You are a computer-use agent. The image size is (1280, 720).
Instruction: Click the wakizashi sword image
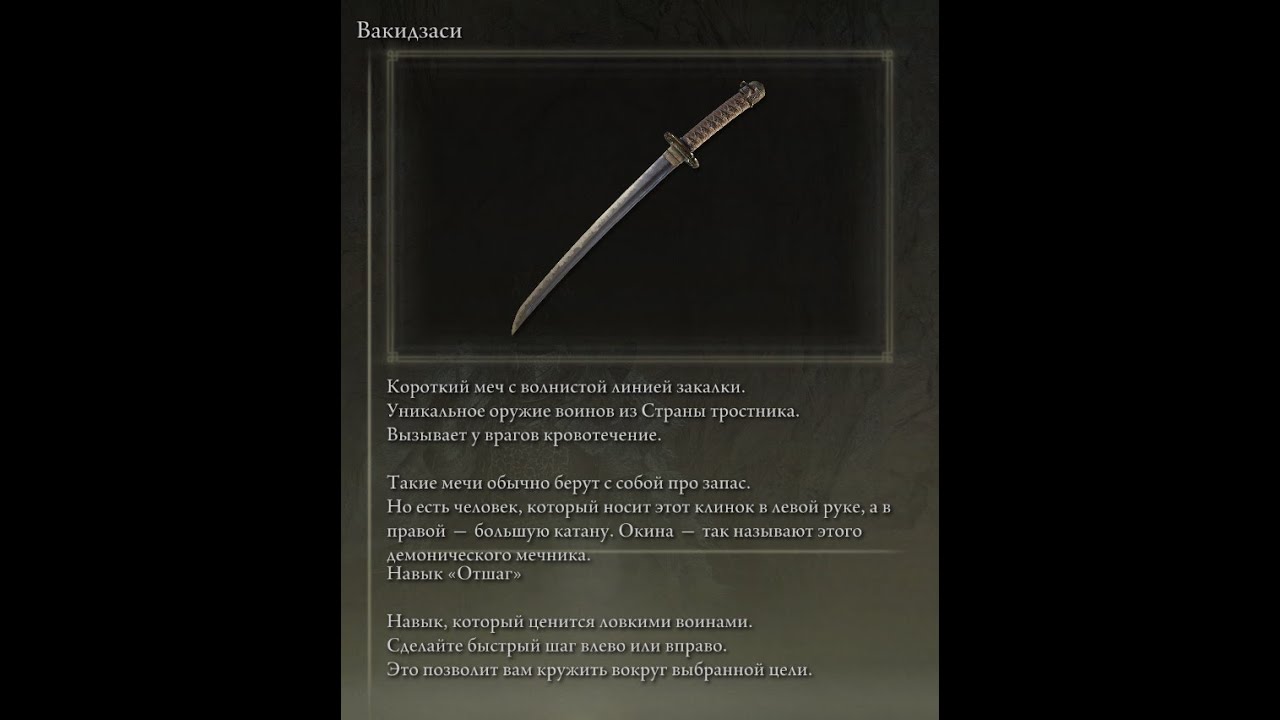tap(639, 207)
